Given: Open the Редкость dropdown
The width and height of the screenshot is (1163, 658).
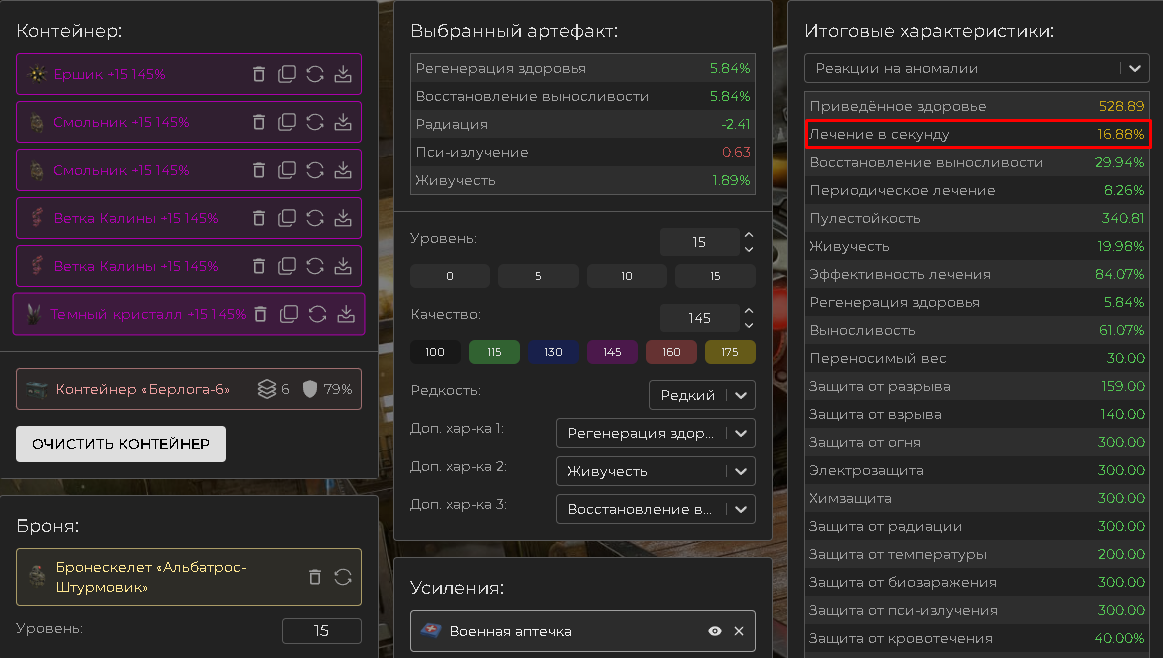Looking at the screenshot, I should tap(701, 395).
